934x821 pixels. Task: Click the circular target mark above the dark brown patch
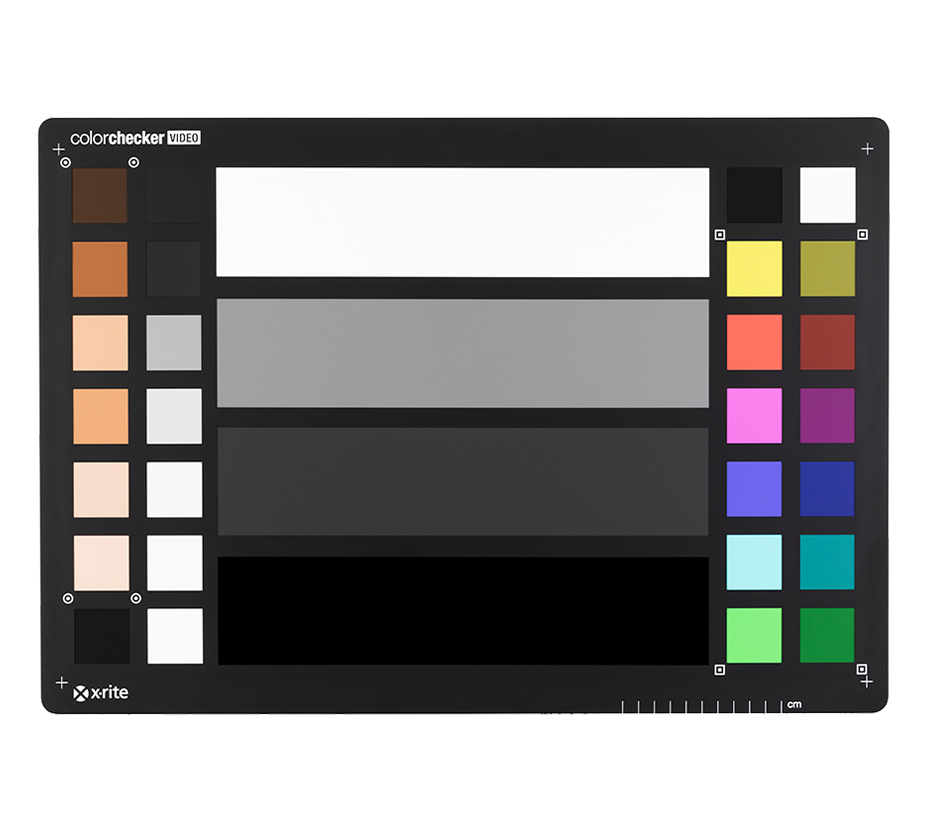[65, 162]
